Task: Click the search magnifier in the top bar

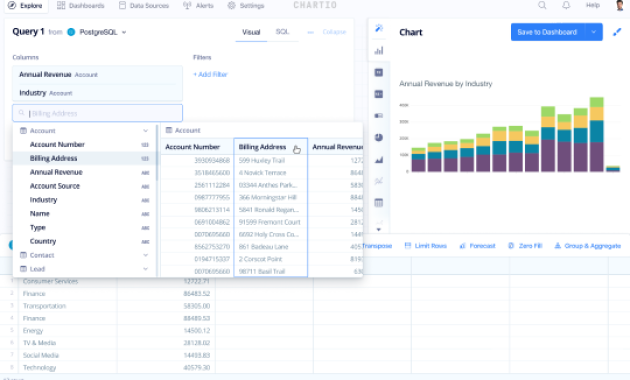Action: coord(542,5)
